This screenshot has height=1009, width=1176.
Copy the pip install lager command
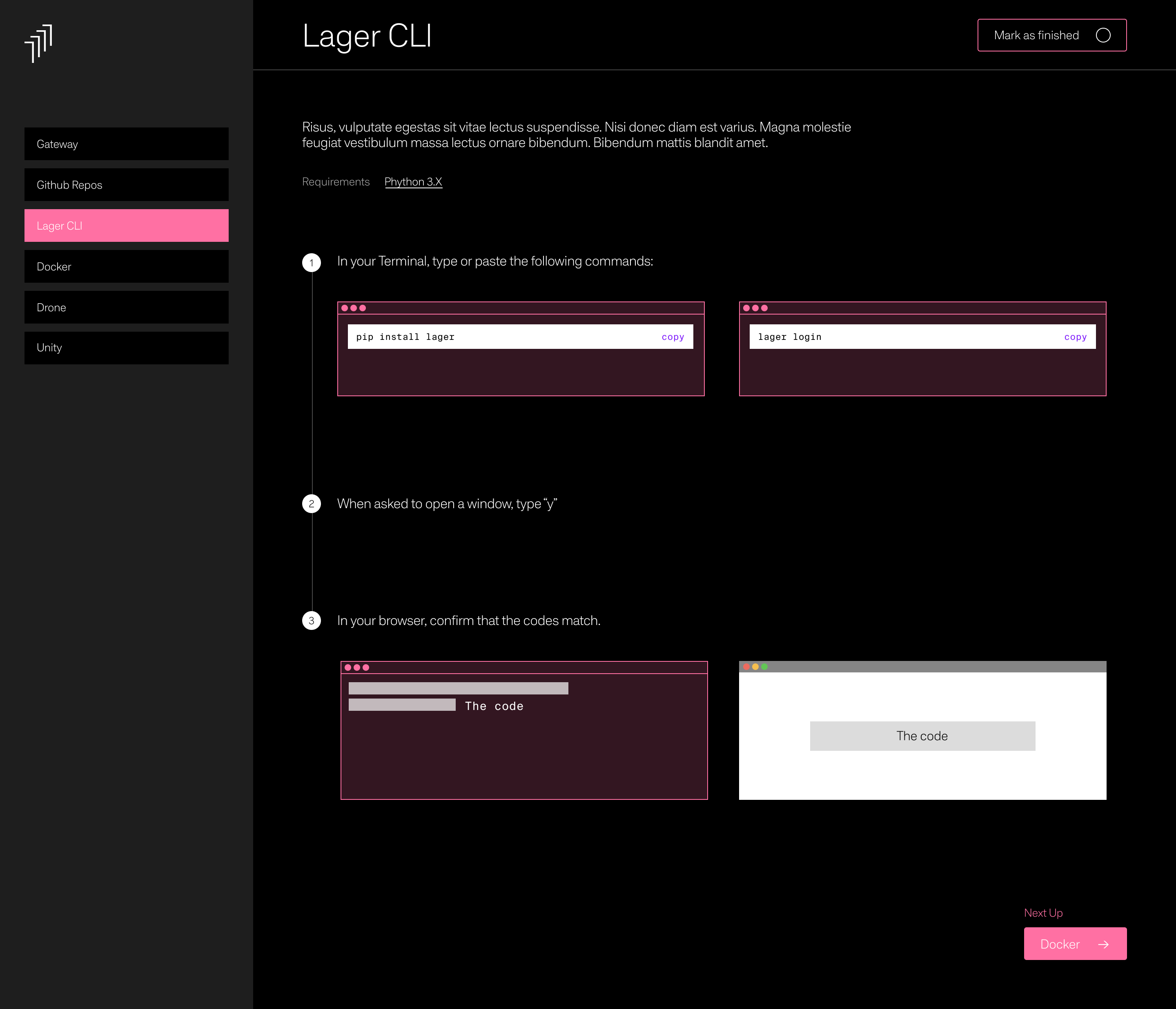(673, 337)
